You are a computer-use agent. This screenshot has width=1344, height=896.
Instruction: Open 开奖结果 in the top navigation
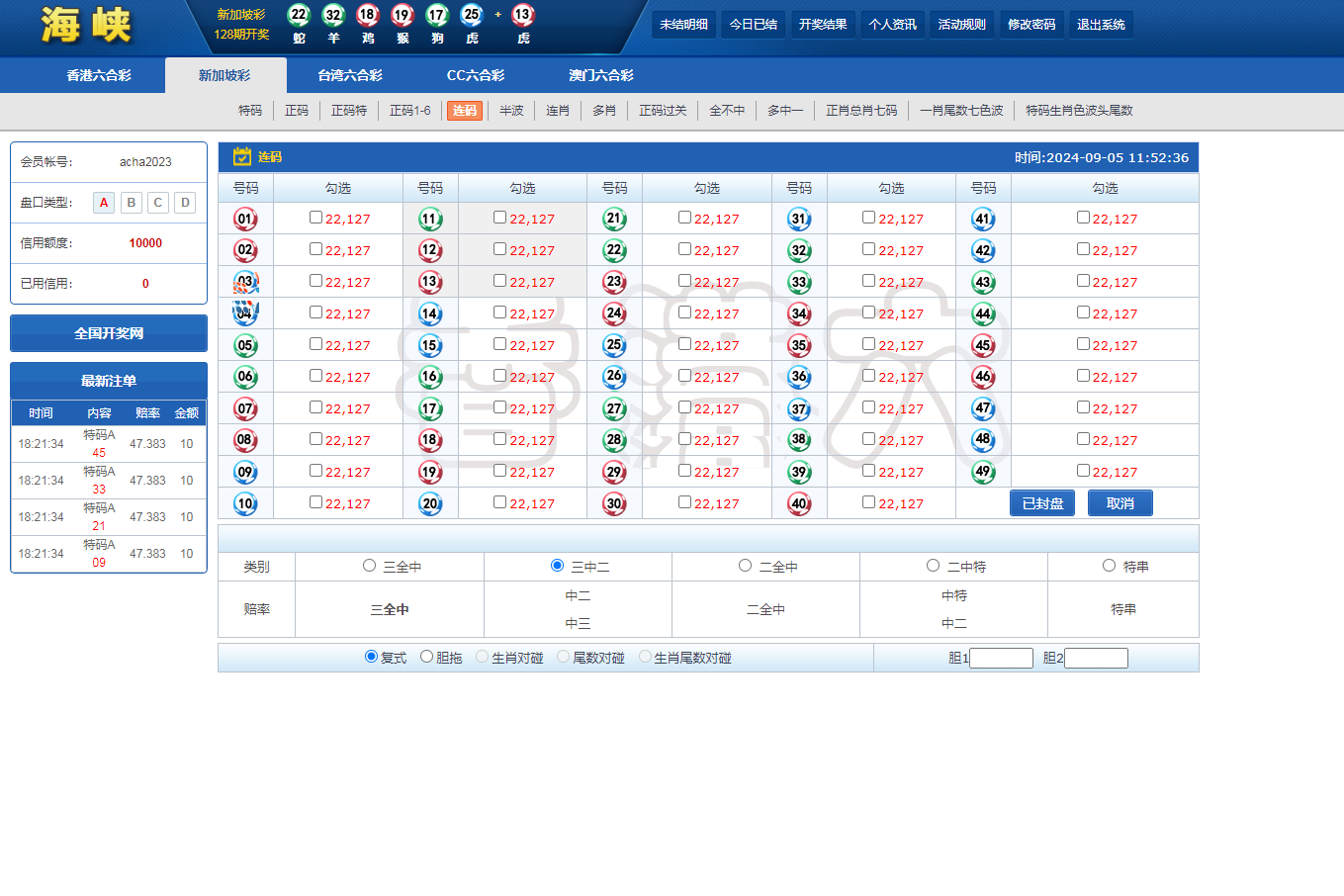tap(823, 25)
